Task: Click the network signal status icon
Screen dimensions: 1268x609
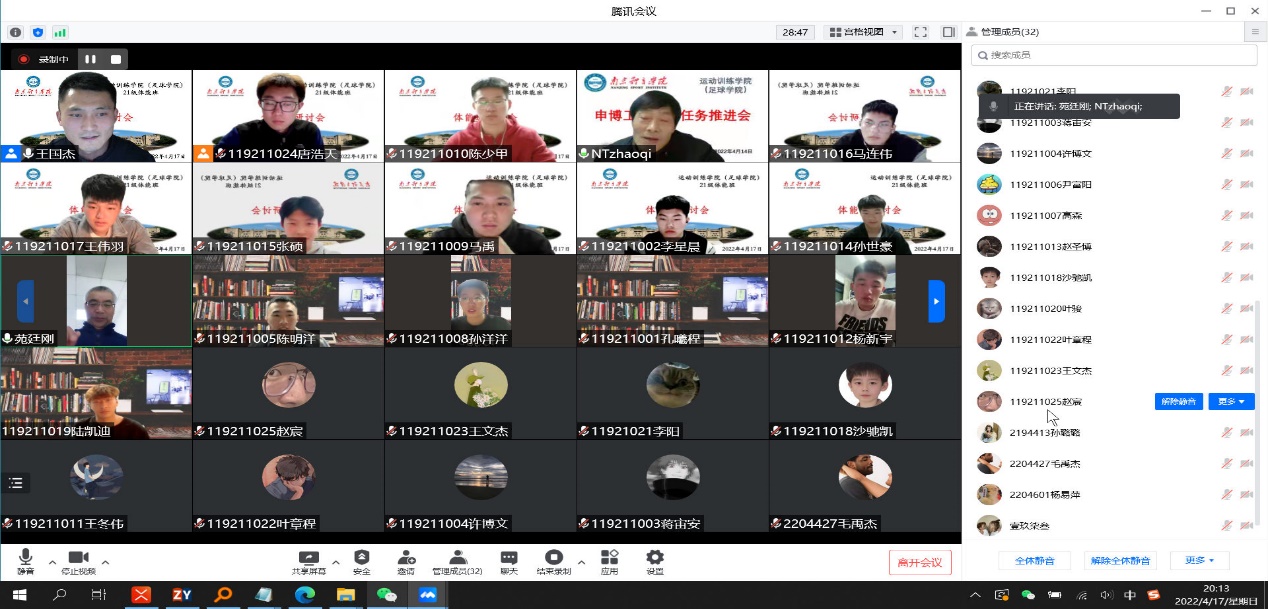Action: (60, 32)
